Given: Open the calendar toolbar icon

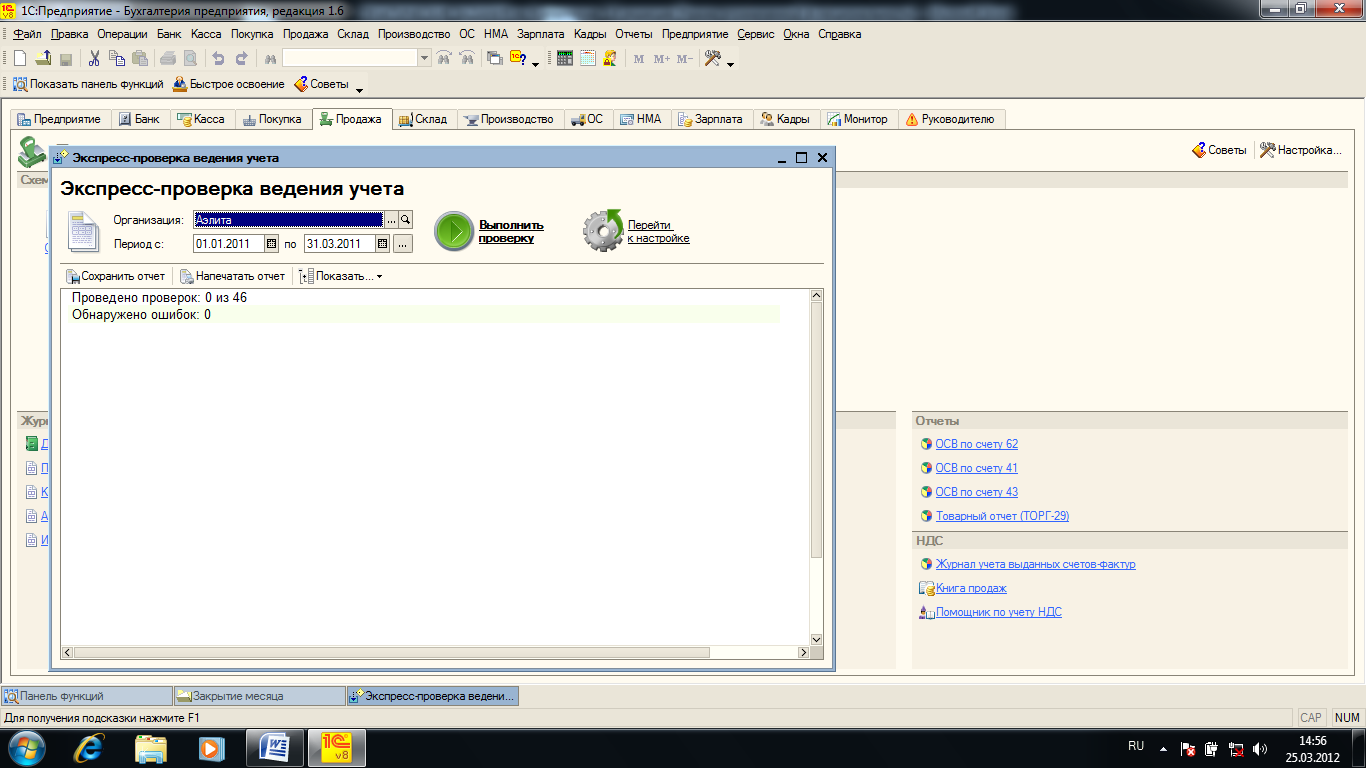Looking at the screenshot, I should pos(588,59).
